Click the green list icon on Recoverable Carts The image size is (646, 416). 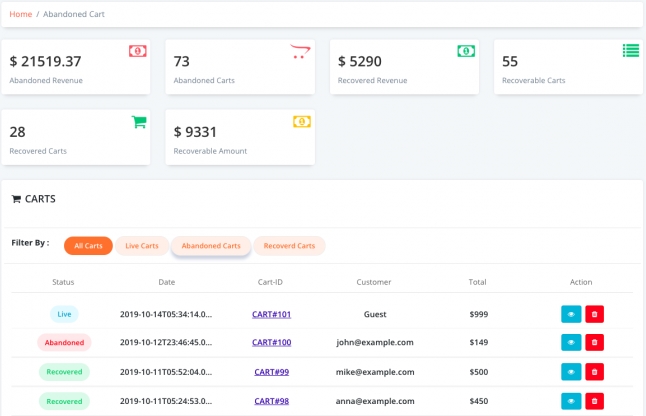(x=631, y=51)
